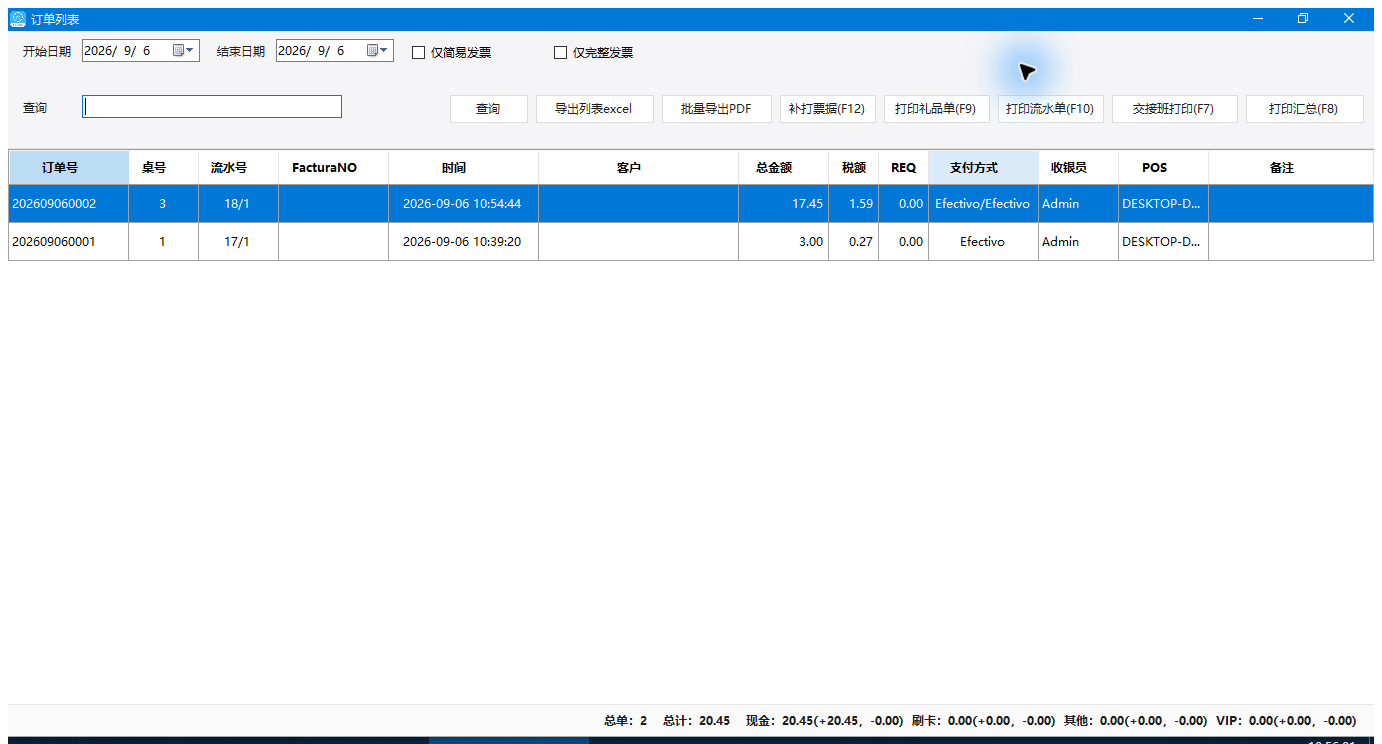
Task: Click the 查询 button
Action: coord(488,109)
